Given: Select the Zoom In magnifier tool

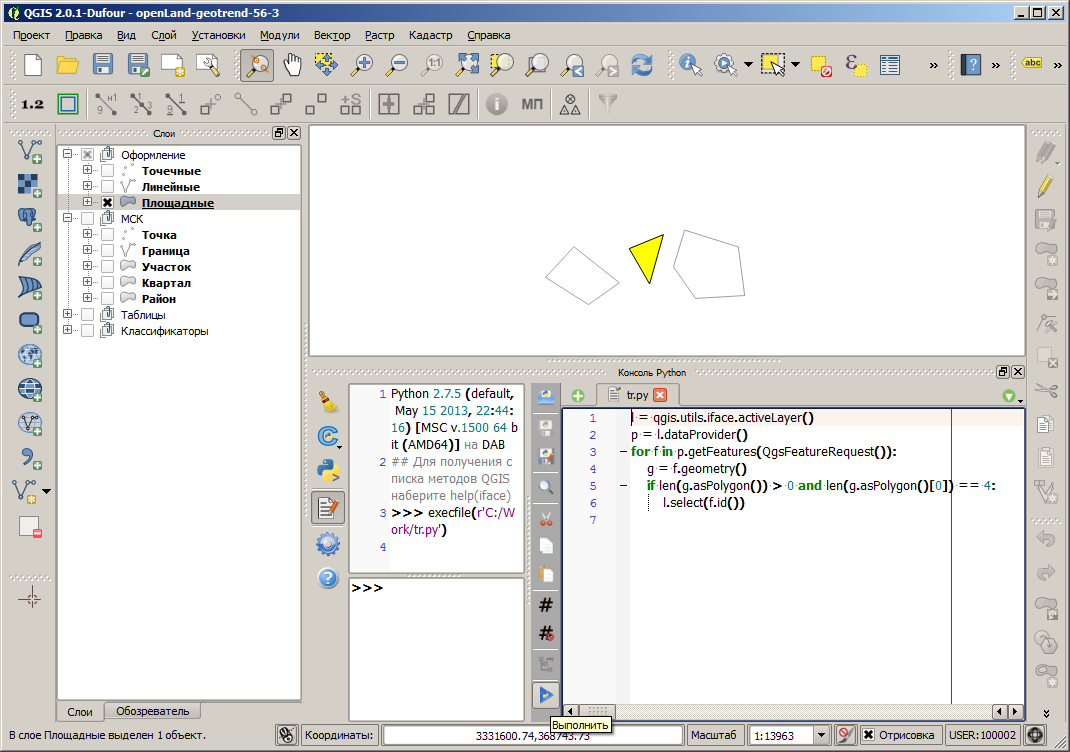Looking at the screenshot, I should click(362, 65).
